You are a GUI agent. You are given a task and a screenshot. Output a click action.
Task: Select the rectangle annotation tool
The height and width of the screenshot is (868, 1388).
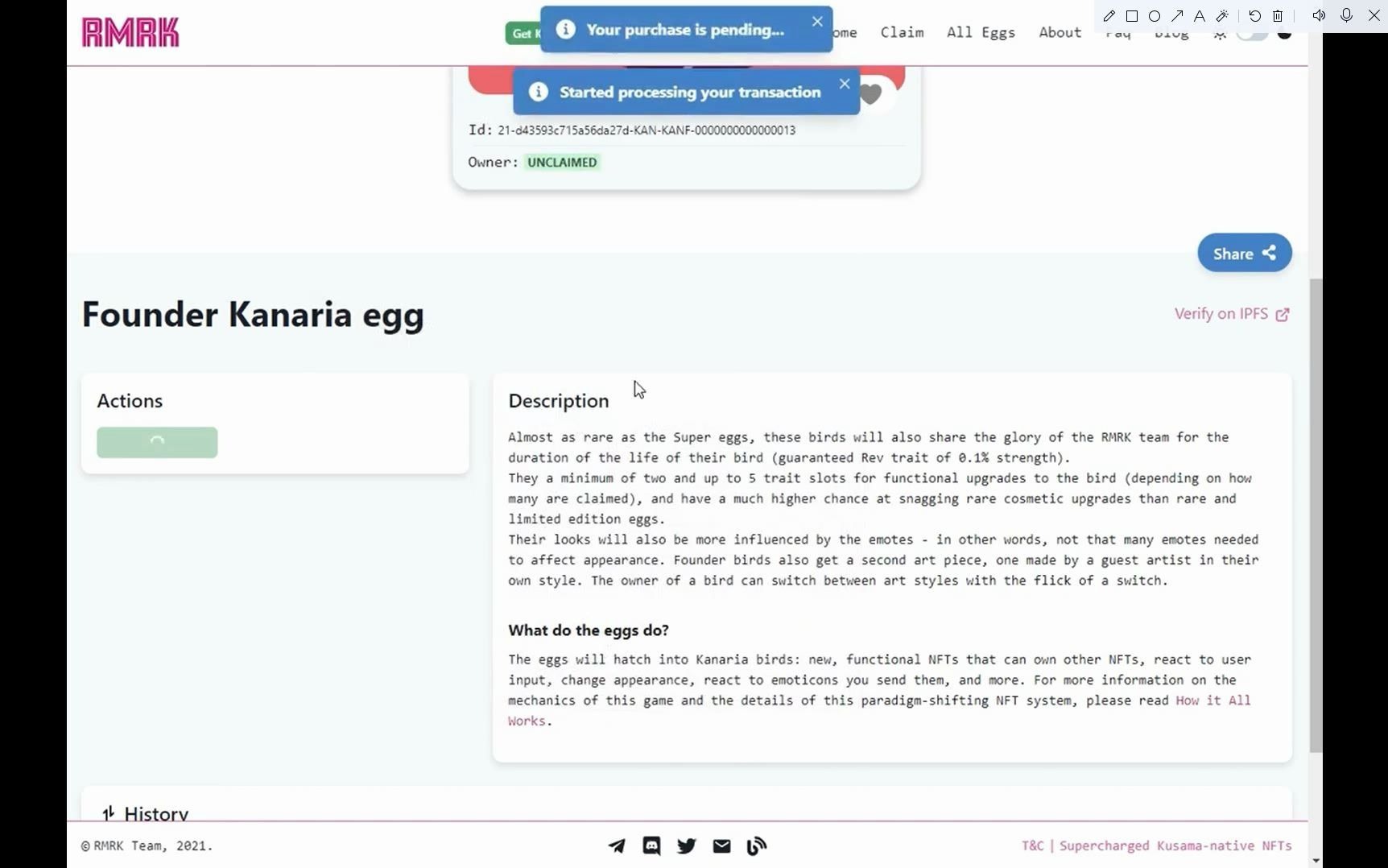(1131, 16)
